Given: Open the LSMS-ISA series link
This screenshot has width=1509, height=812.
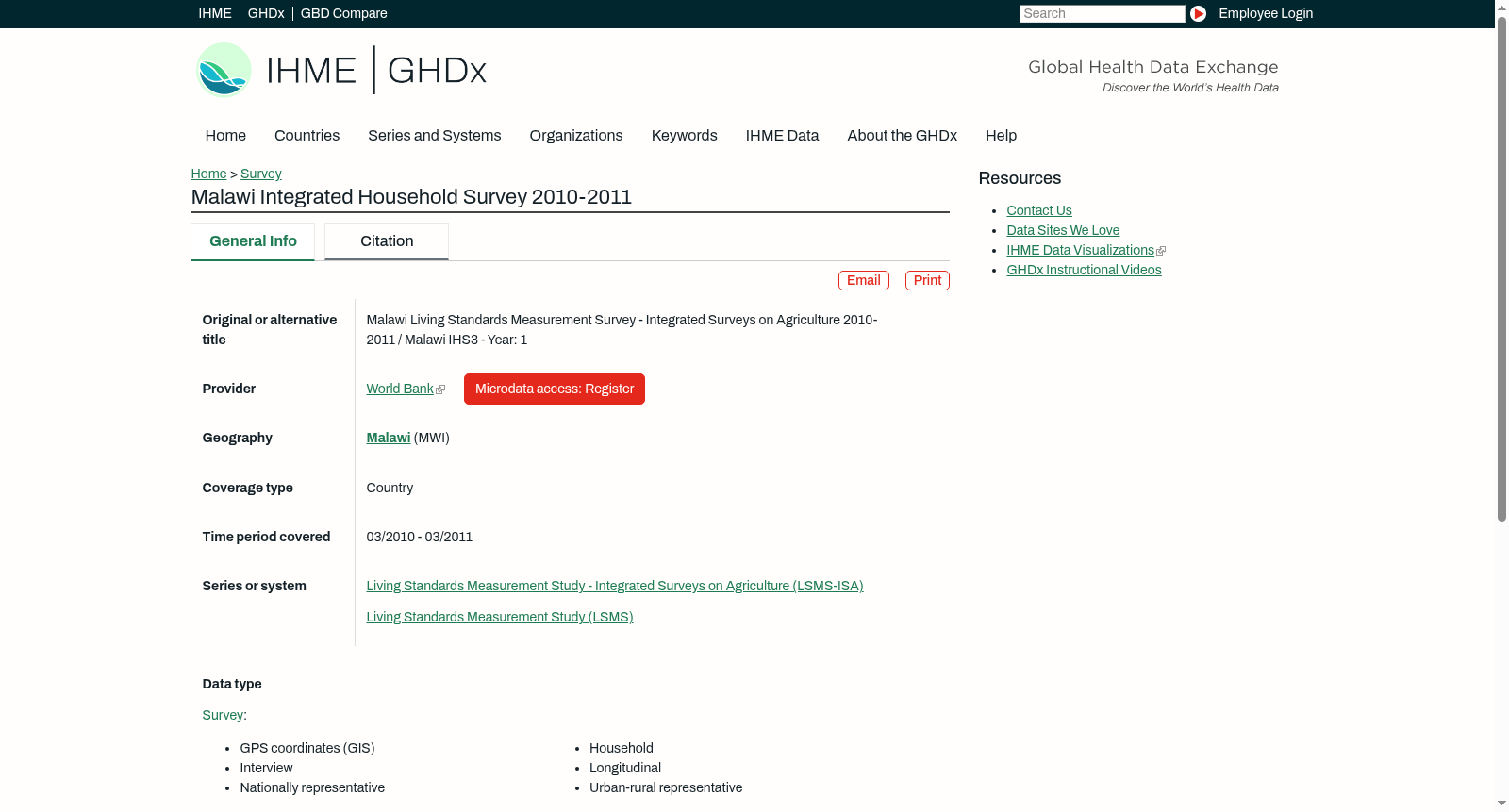Looking at the screenshot, I should coord(615,586).
